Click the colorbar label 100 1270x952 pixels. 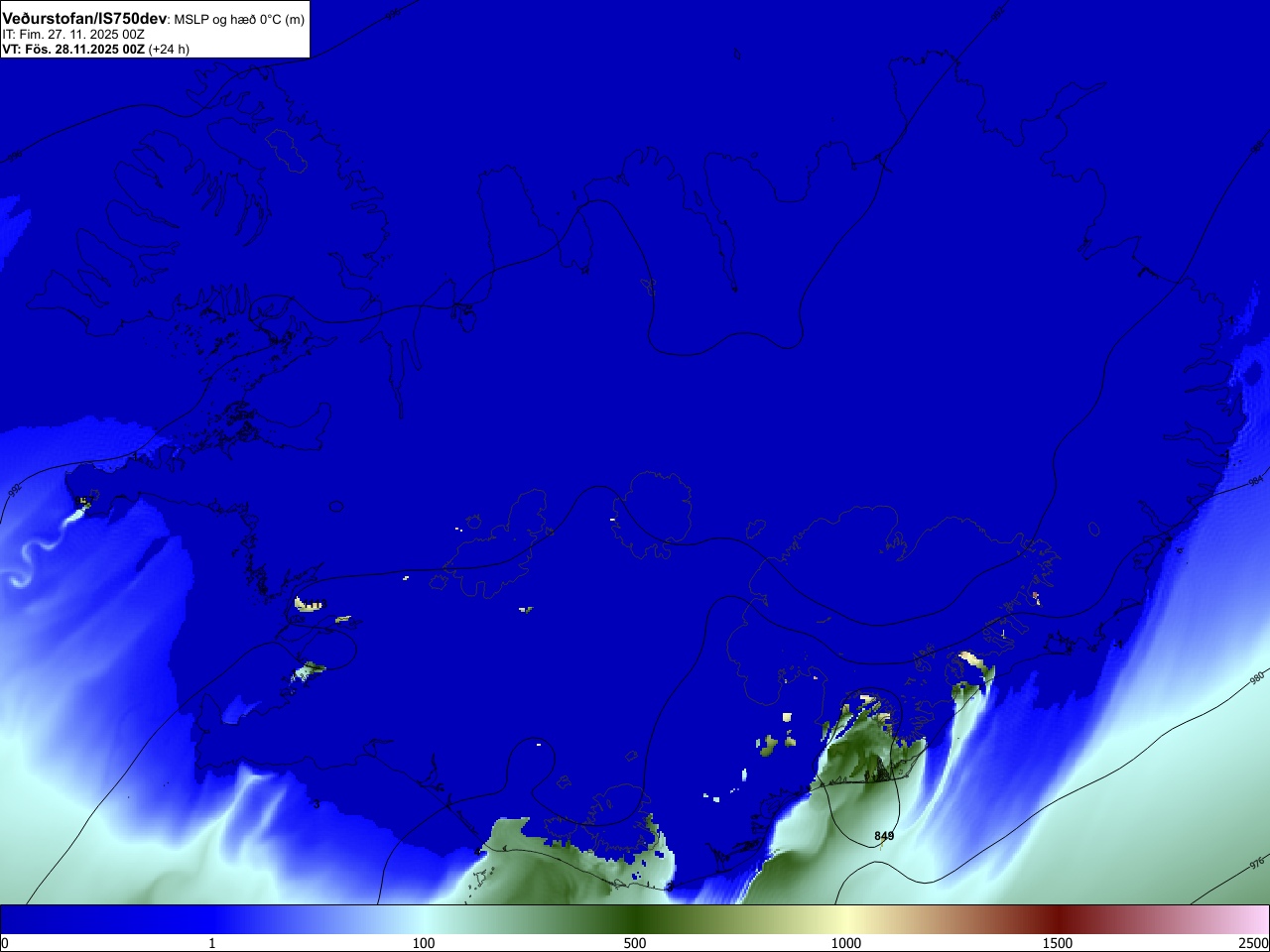click(x=424, y=943)
